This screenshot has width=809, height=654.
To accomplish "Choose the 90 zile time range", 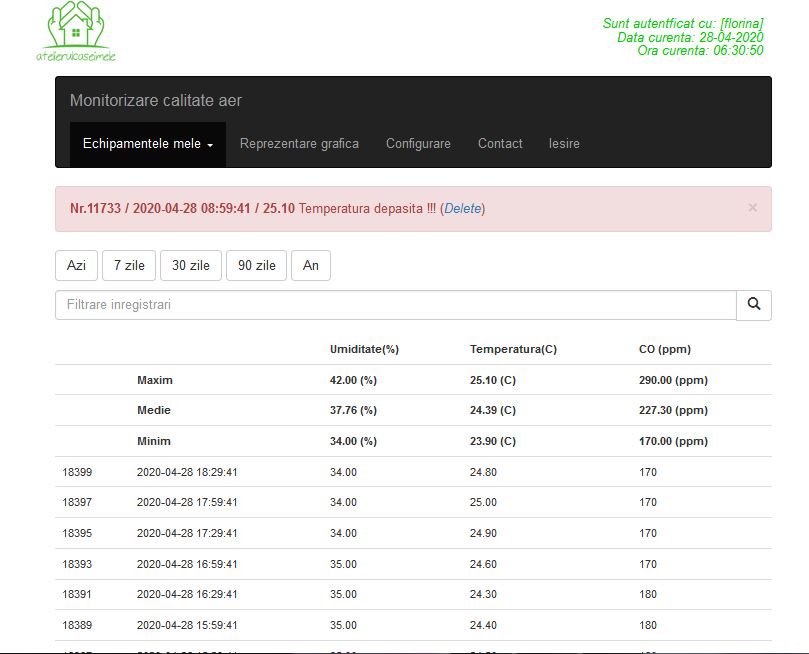I will coord(256,266).
